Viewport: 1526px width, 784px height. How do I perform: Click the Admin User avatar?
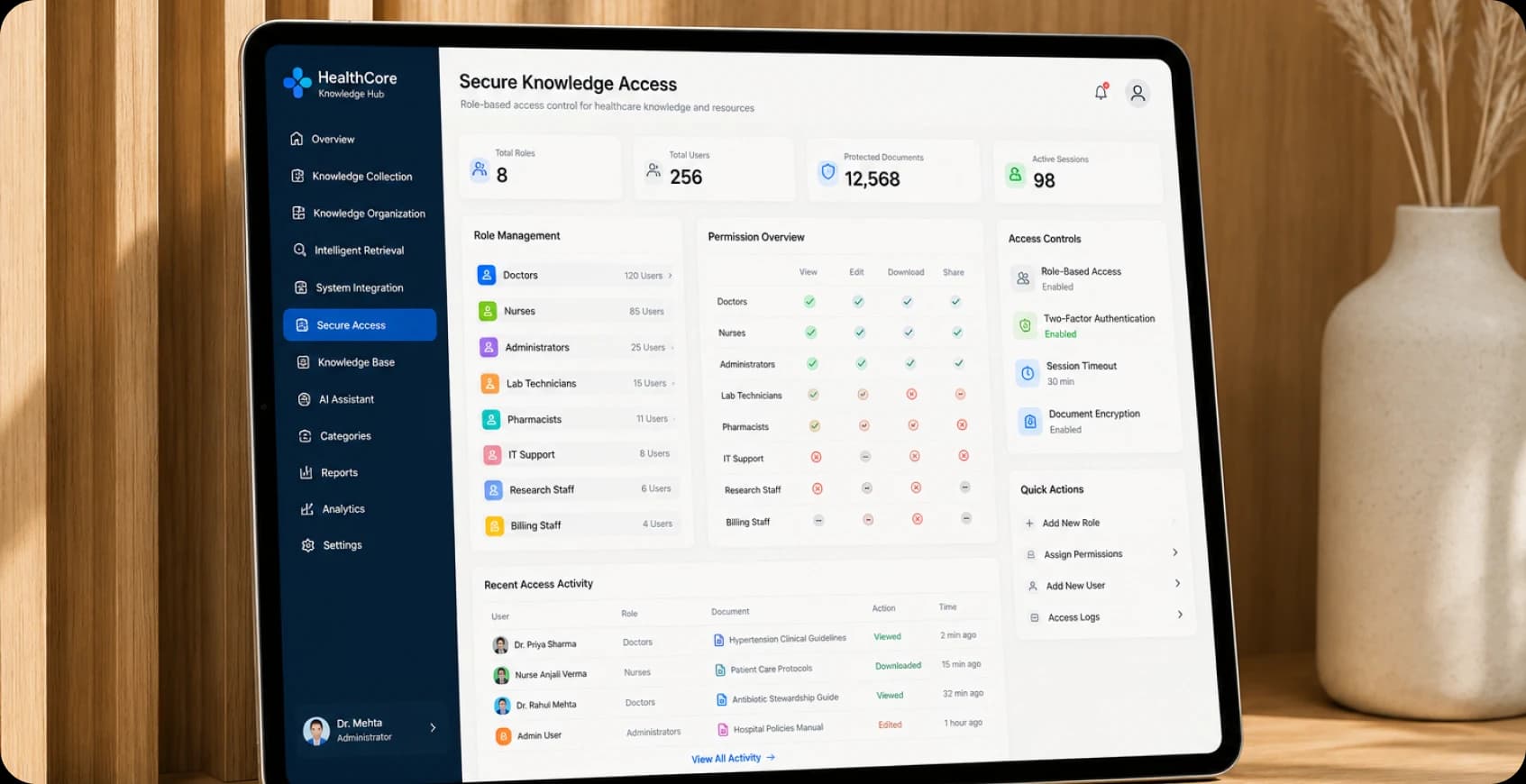click(x=503, y=736)
